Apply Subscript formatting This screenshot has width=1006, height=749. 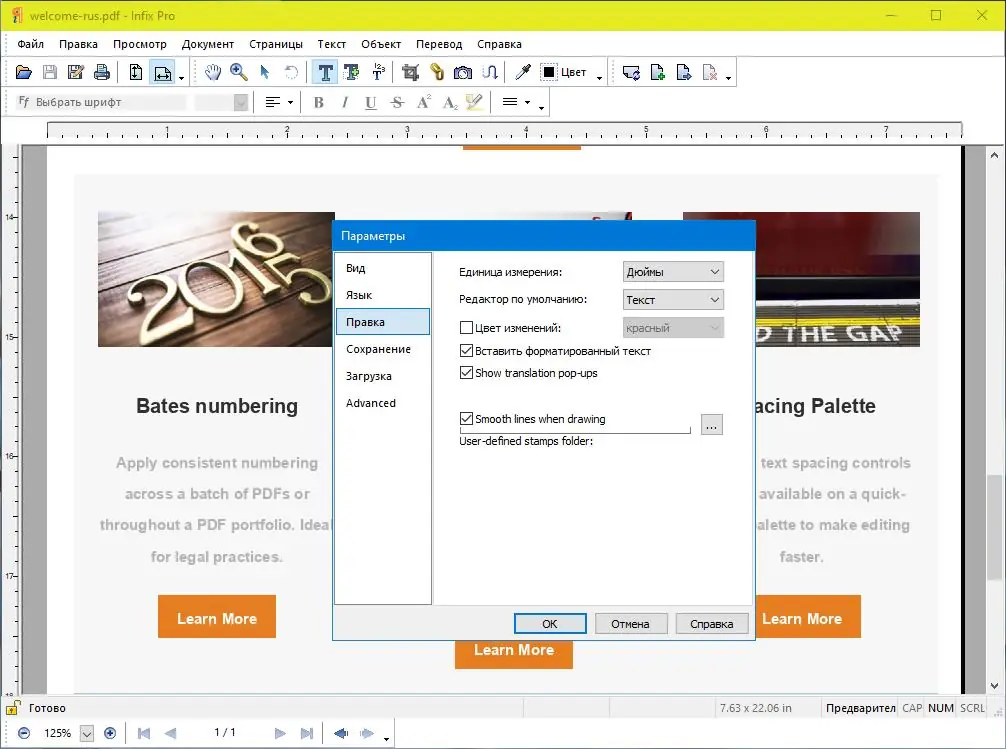pyautogui.click(x=450, y=102)
